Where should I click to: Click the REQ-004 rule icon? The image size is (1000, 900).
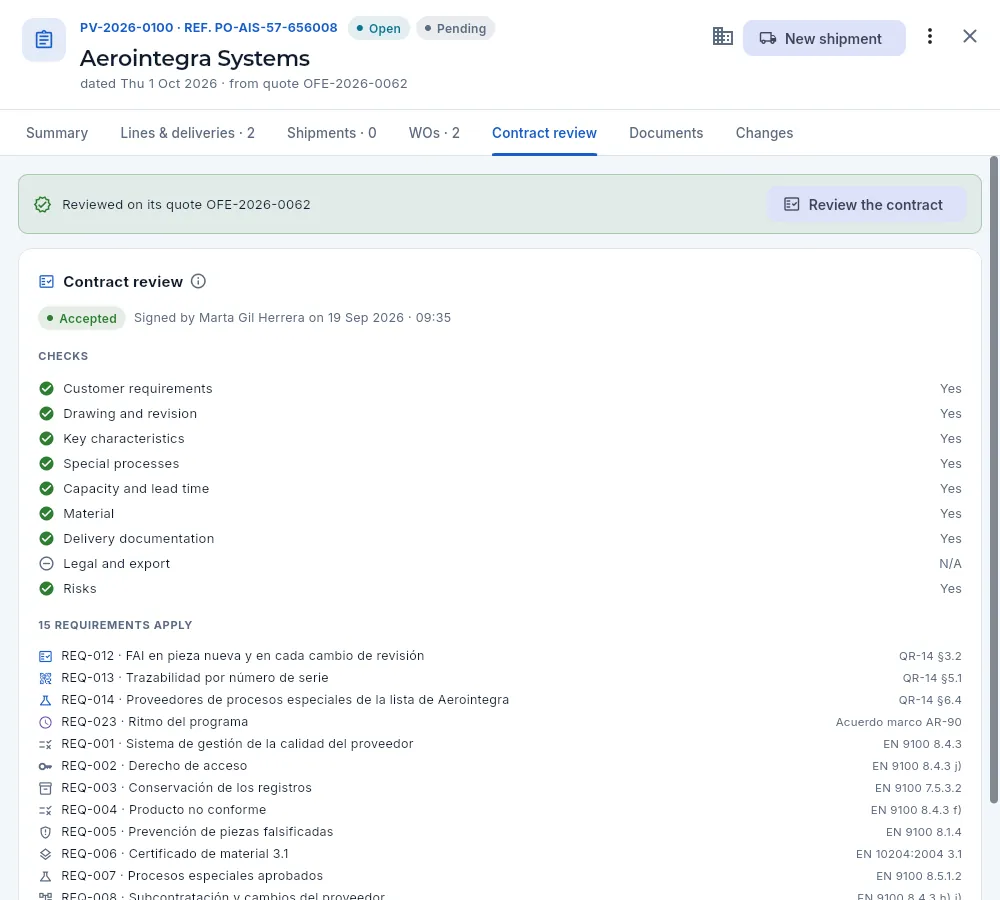tap(45, 810)
